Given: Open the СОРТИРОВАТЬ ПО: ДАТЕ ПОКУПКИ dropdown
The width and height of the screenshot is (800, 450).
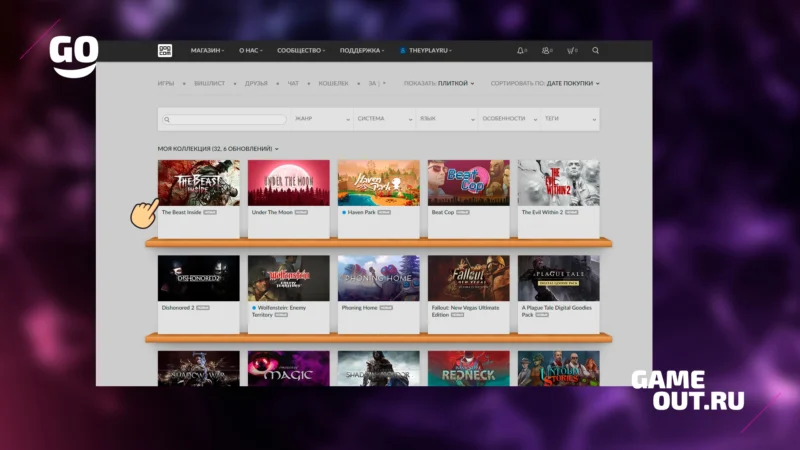Looking at the screenshot, I should 545,83.
